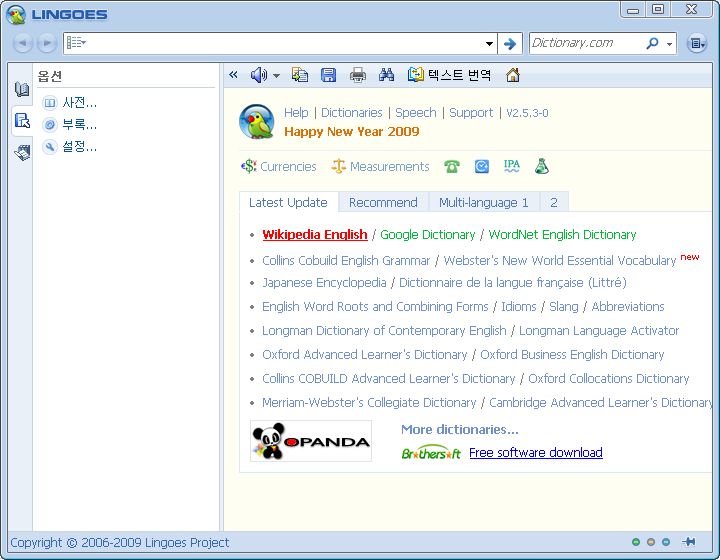Click the pin icon in status bar

pos(689,542)
